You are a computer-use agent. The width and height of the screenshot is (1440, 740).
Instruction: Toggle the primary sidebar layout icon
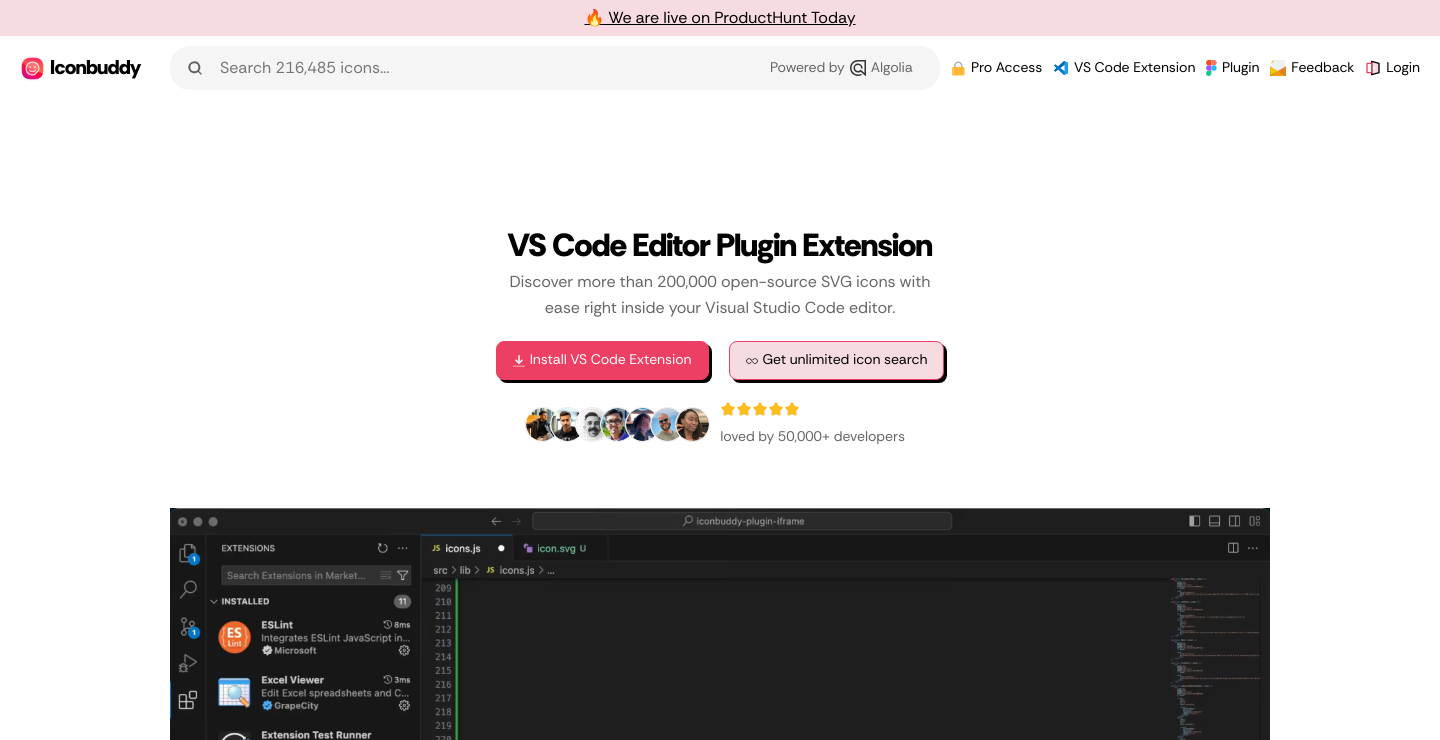click(x=1194, y=521)
